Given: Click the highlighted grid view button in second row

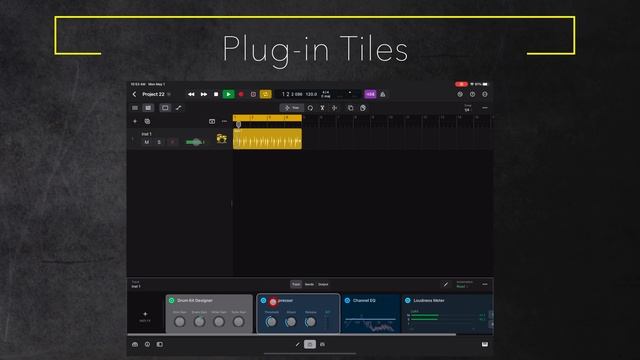Looking at the screenshot, I should 148,108.
